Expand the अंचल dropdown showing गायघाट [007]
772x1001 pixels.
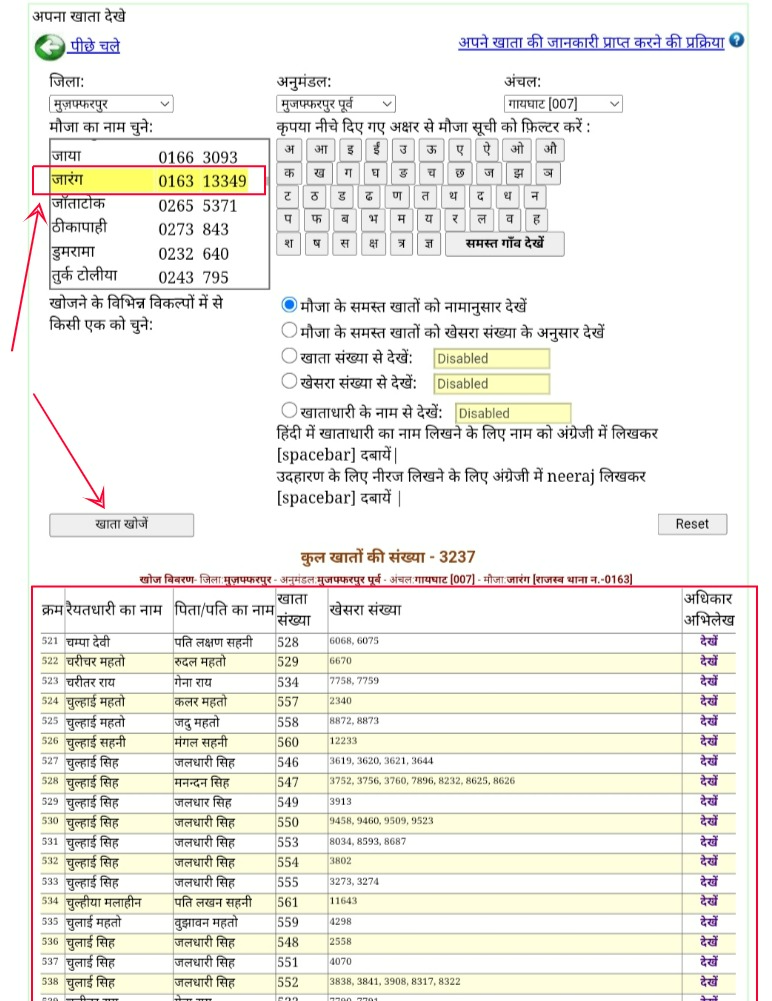click(x=563, y=104)
